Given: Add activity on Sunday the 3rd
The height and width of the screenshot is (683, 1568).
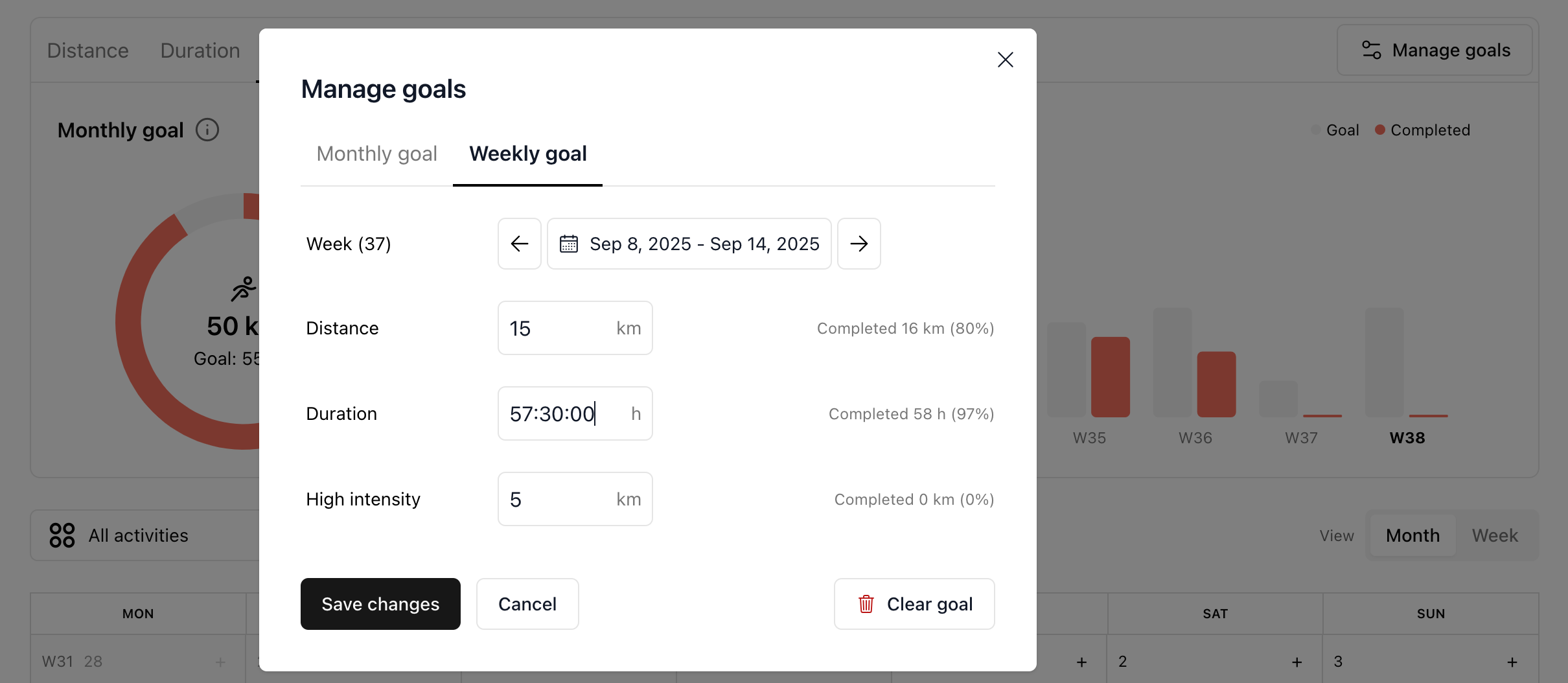Looking at the screenshot, I should (1512, 662).
